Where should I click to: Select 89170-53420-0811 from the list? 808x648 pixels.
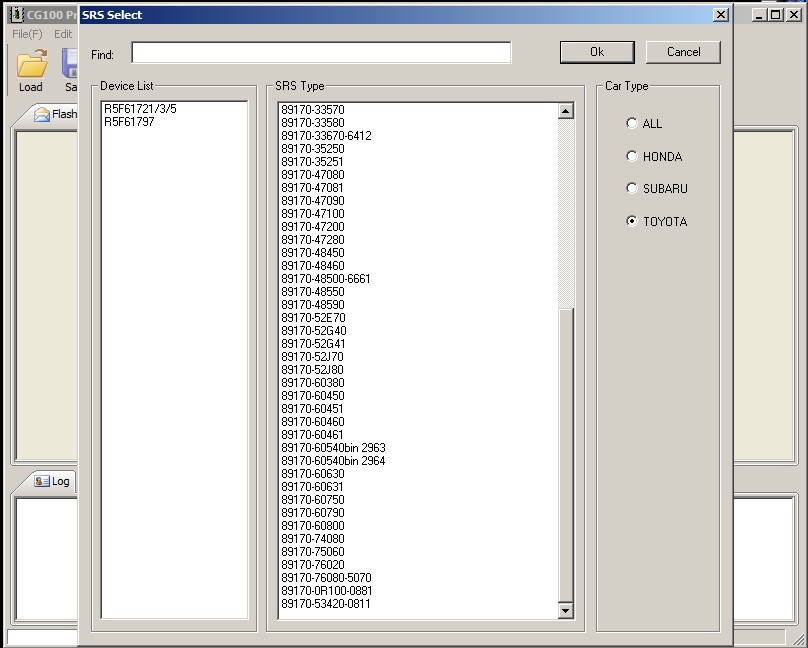point(326,604)
